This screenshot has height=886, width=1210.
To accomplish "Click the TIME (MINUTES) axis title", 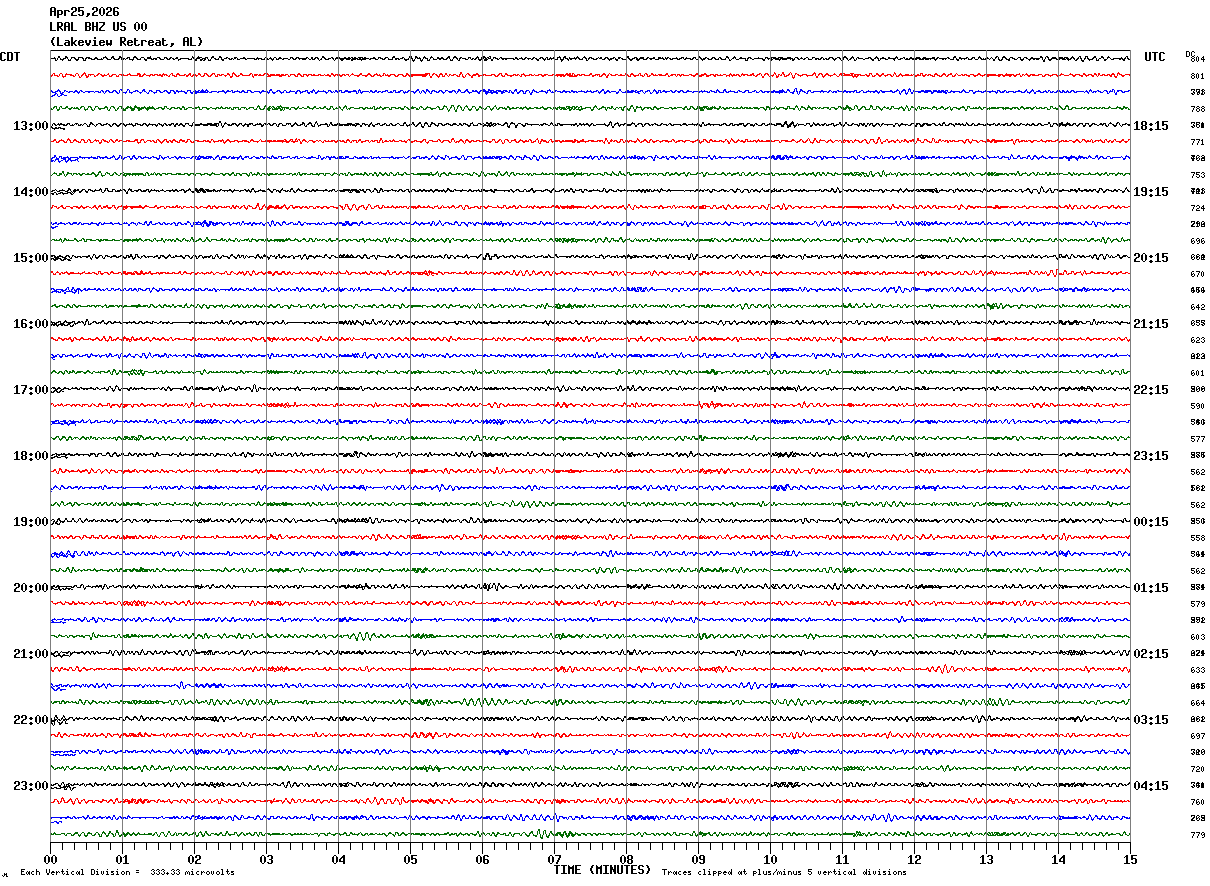I will [602, 870].
